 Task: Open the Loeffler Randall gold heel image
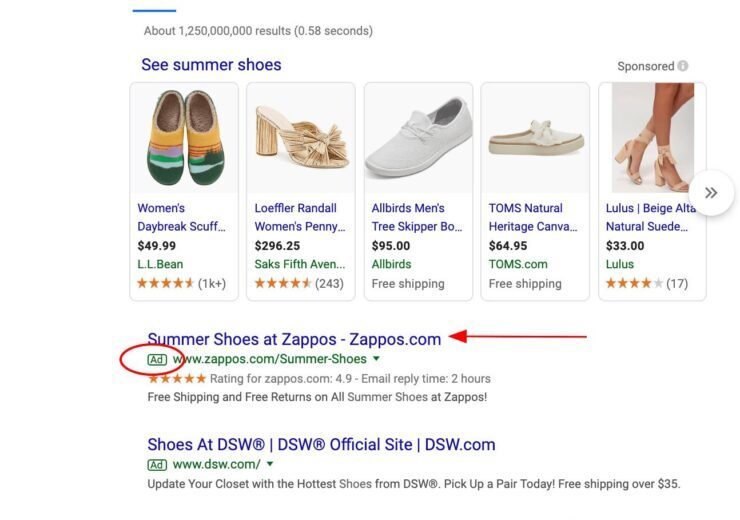(301, 138)
